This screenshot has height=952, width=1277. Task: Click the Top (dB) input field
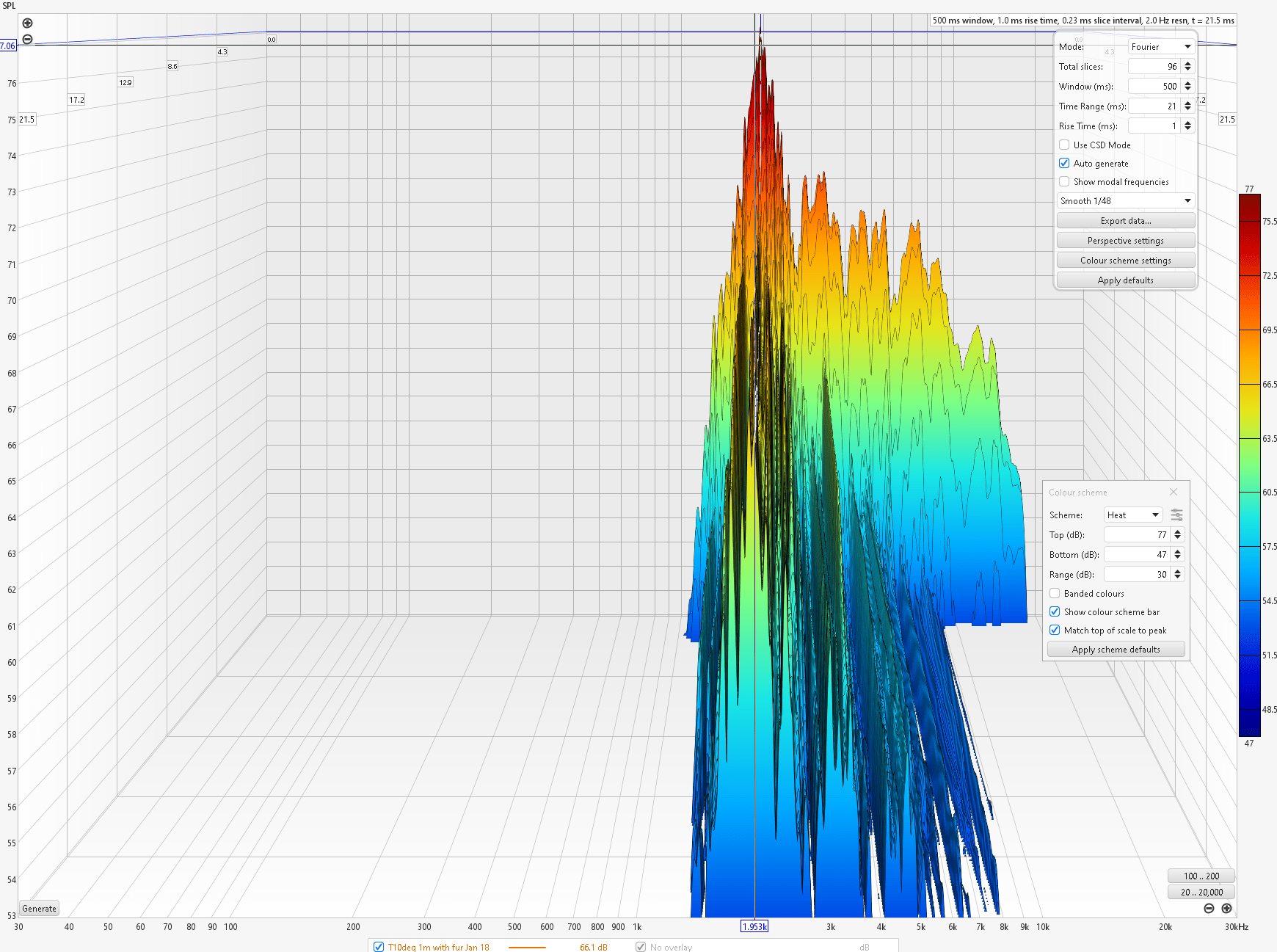(x=1137, y=534)
